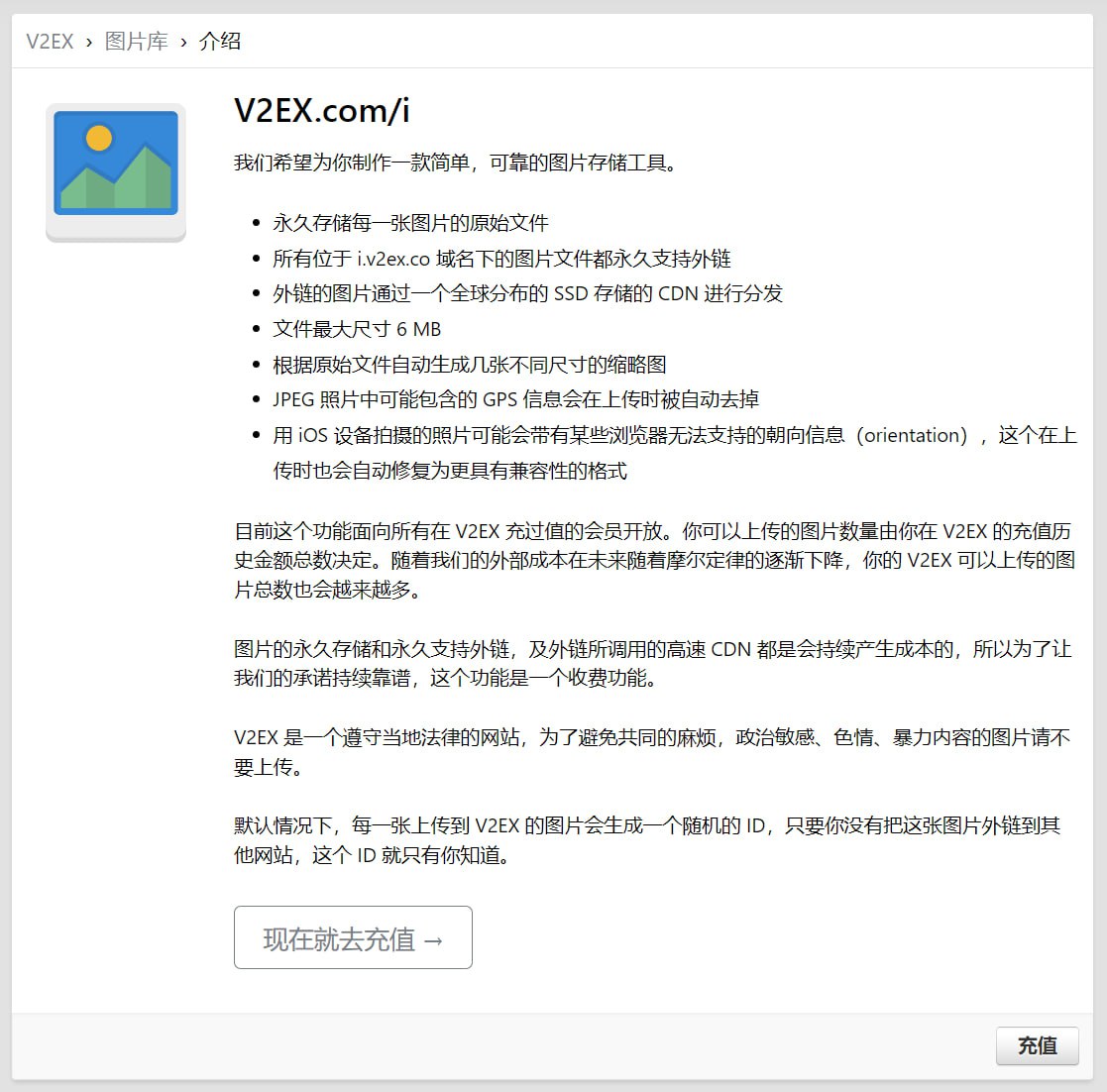Click the first breadcrumb chevron after V2EX
Image resolution: width=1107 pixels, height=1092 pixels.
pyautogui.click(x=89, y=43)
